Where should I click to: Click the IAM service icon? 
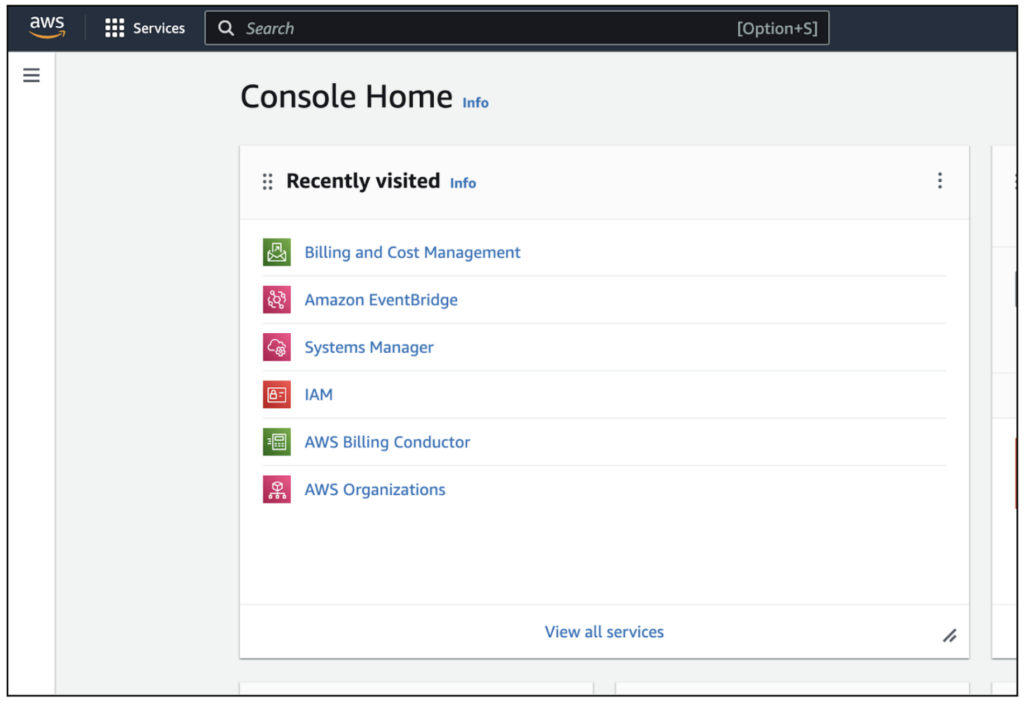(276, 395)
